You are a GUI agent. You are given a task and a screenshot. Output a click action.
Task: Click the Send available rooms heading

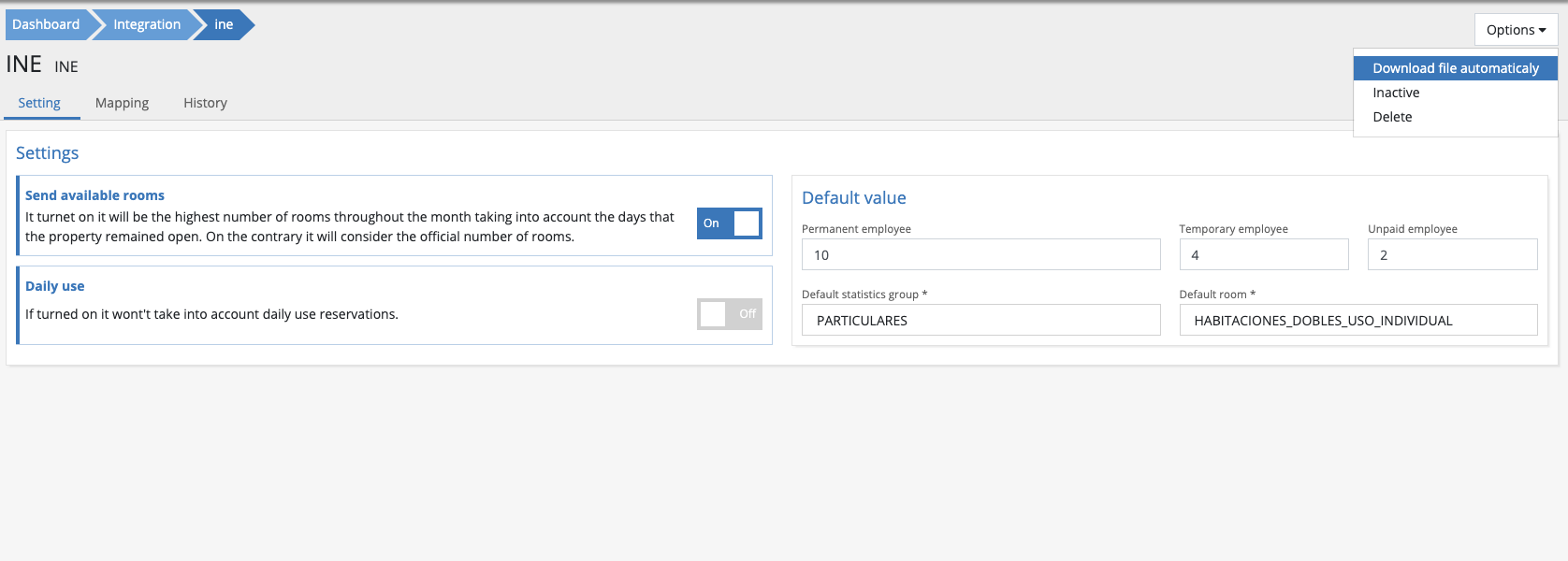pos(94,195)
